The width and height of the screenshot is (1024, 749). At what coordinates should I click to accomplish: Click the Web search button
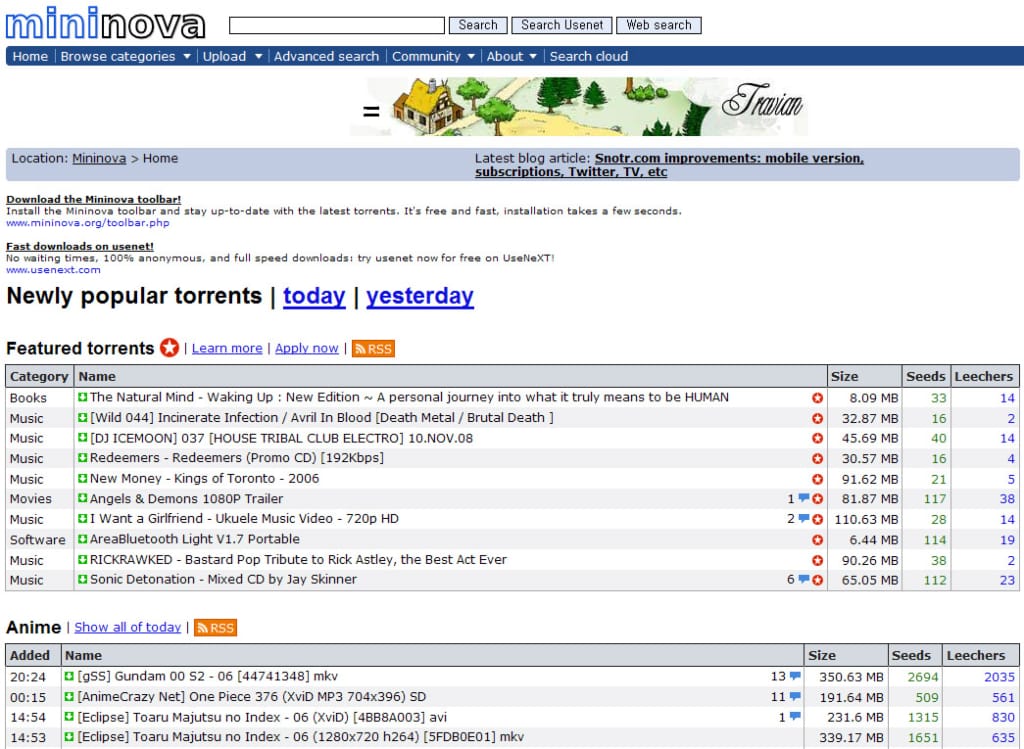[659, 25]
